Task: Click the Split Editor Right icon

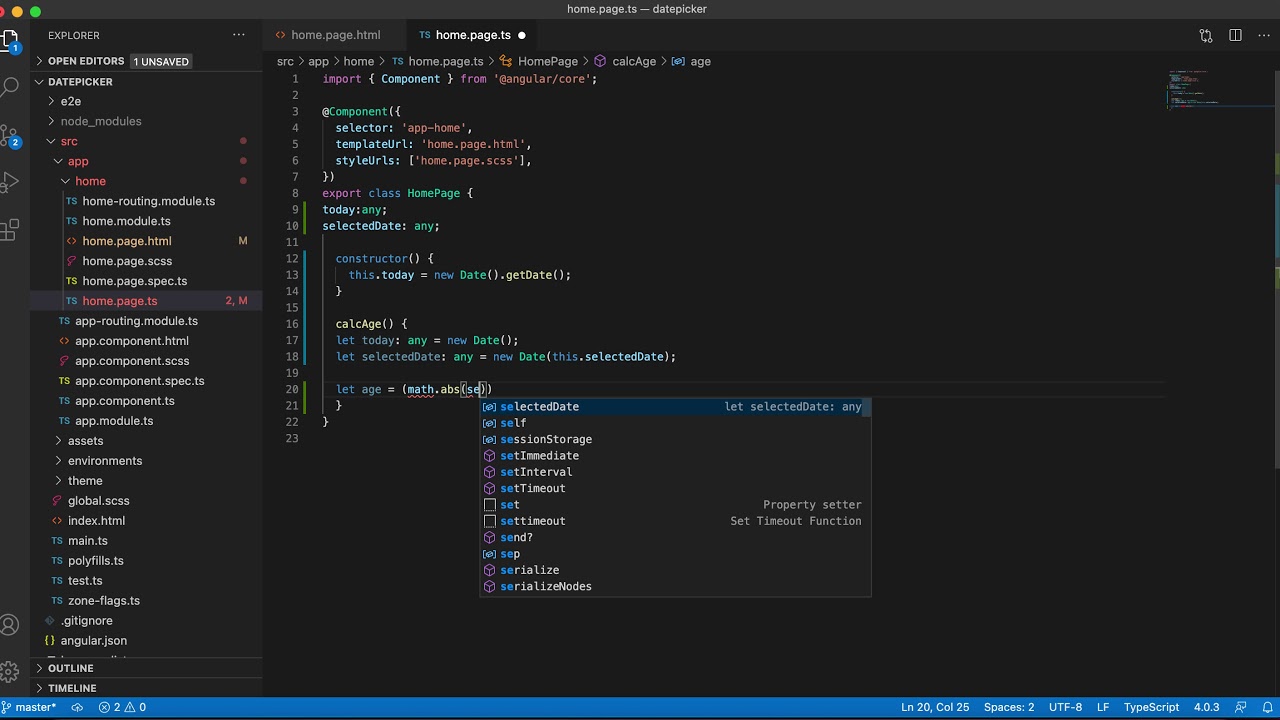Action: click(1235, 35)
